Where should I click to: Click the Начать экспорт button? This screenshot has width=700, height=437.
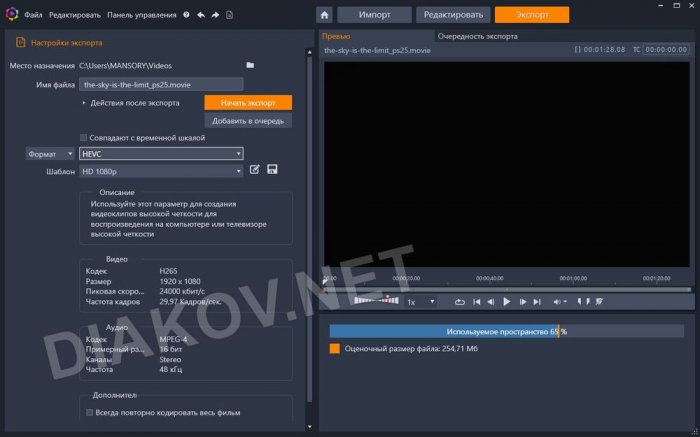(248, 103)
